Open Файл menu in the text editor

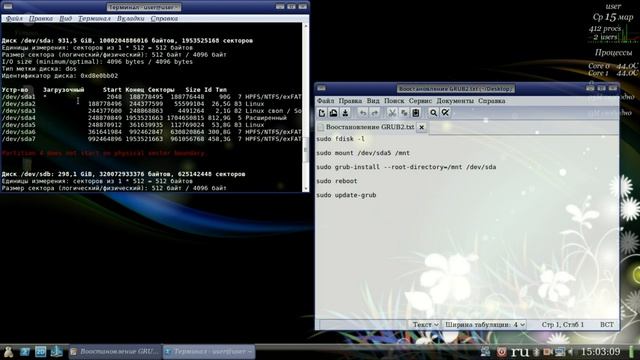point(325,101)
